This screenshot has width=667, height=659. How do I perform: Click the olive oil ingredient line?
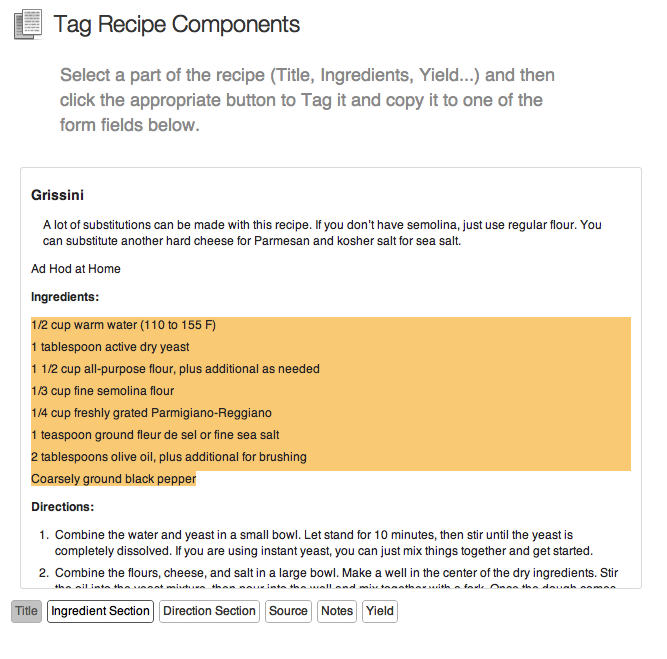point(169,457)
